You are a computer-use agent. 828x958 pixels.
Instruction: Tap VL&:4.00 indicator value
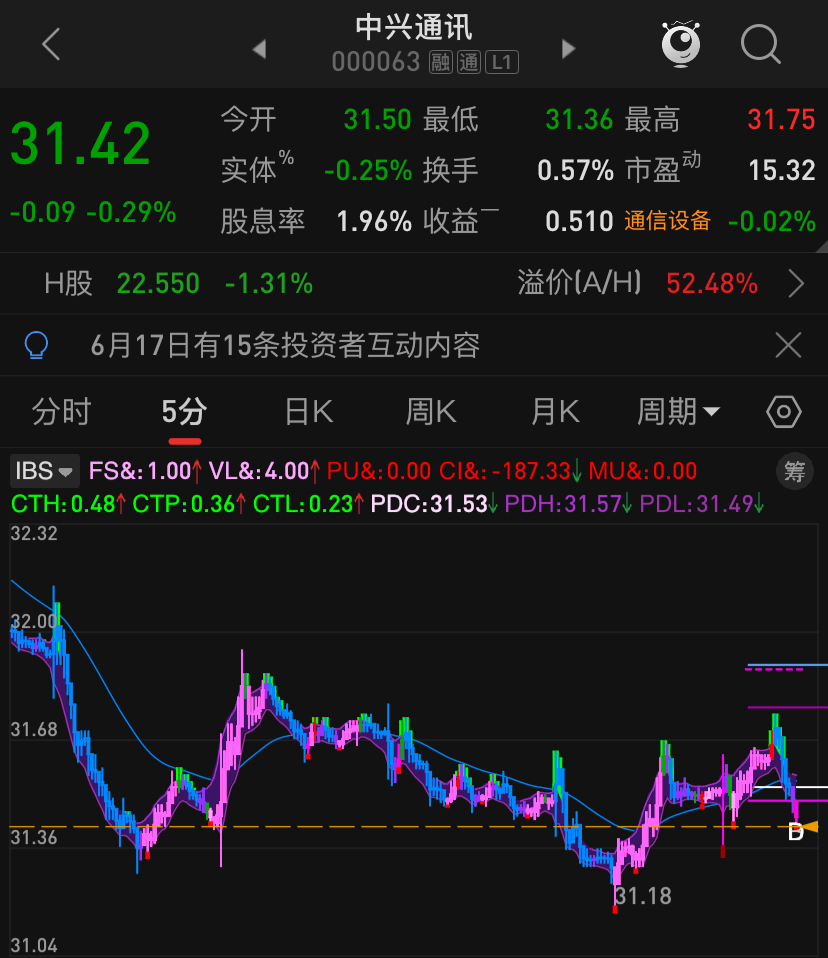pos(264,471)
